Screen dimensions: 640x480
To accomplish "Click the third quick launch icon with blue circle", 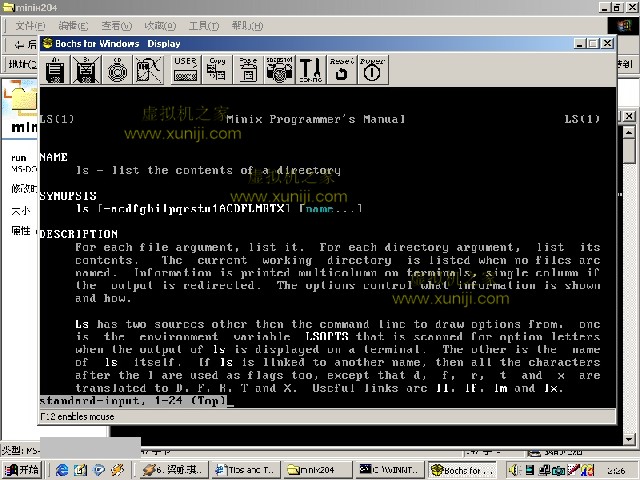I will point(99,470).
